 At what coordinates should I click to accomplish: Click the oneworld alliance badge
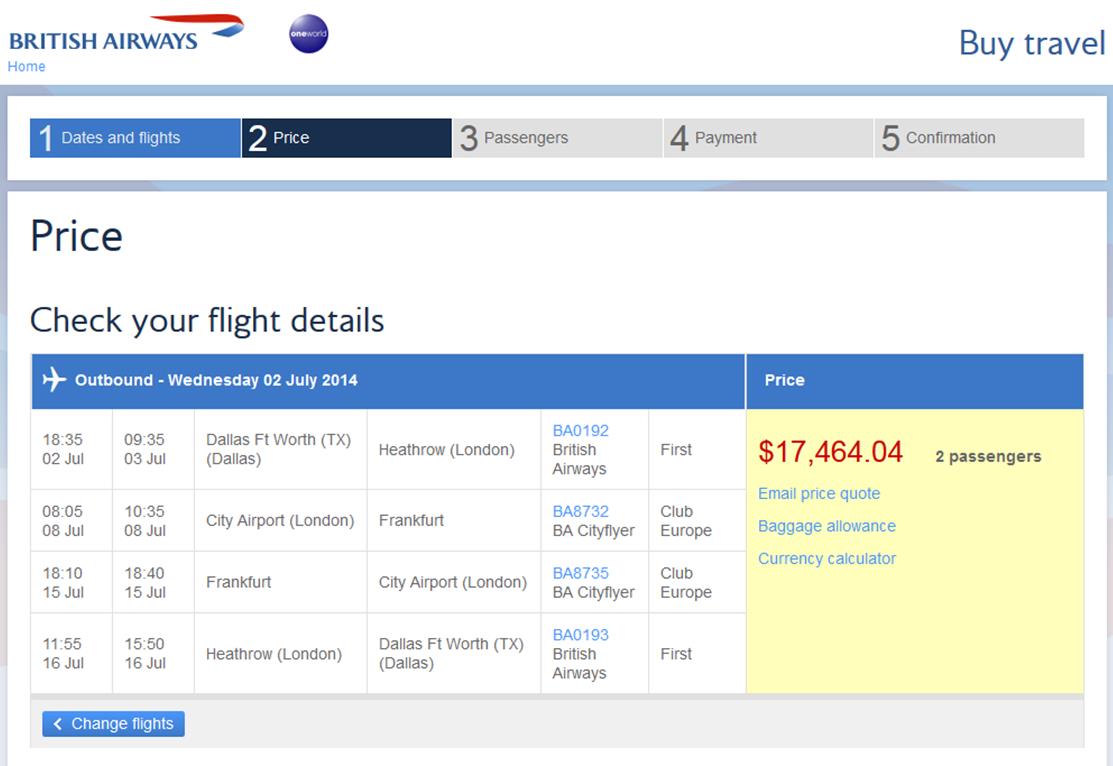(308, 34)
